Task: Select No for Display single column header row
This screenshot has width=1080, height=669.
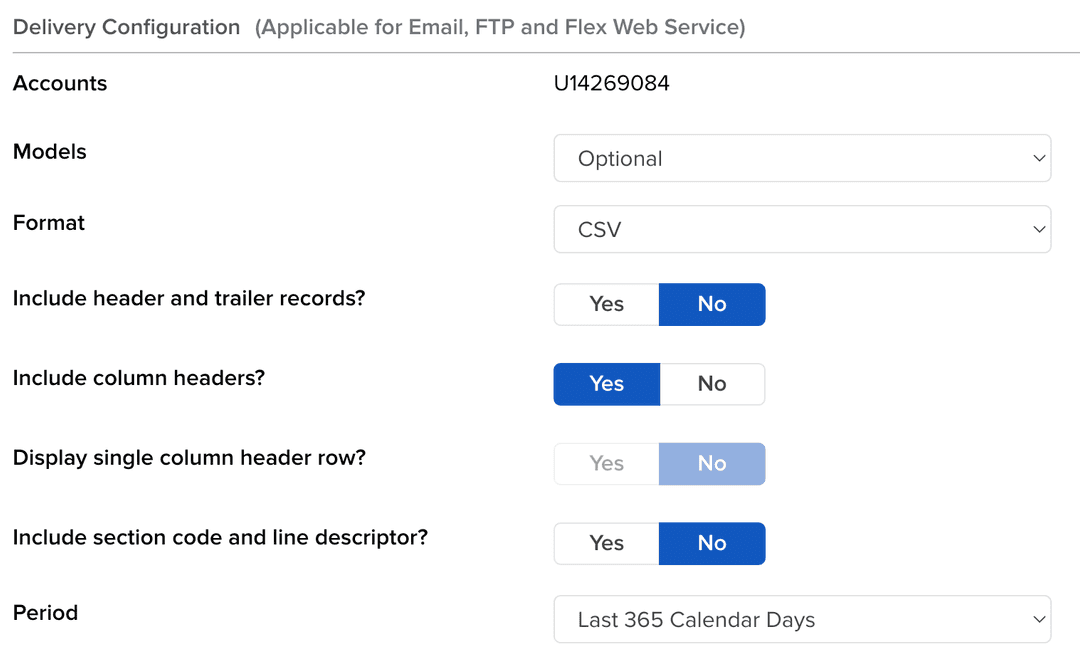Action: pos(712,464)
